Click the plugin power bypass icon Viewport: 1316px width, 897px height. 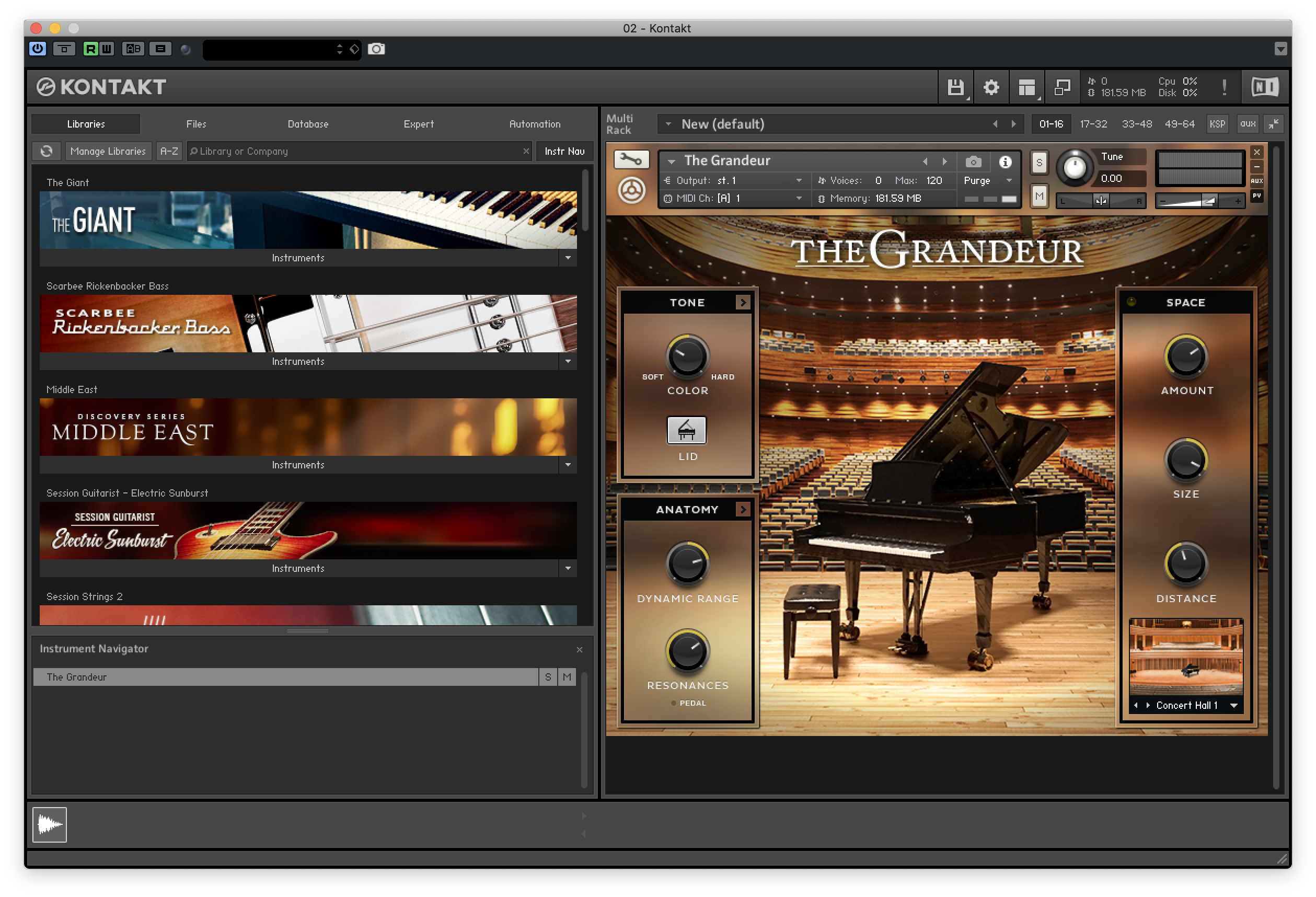click(38, 49)
